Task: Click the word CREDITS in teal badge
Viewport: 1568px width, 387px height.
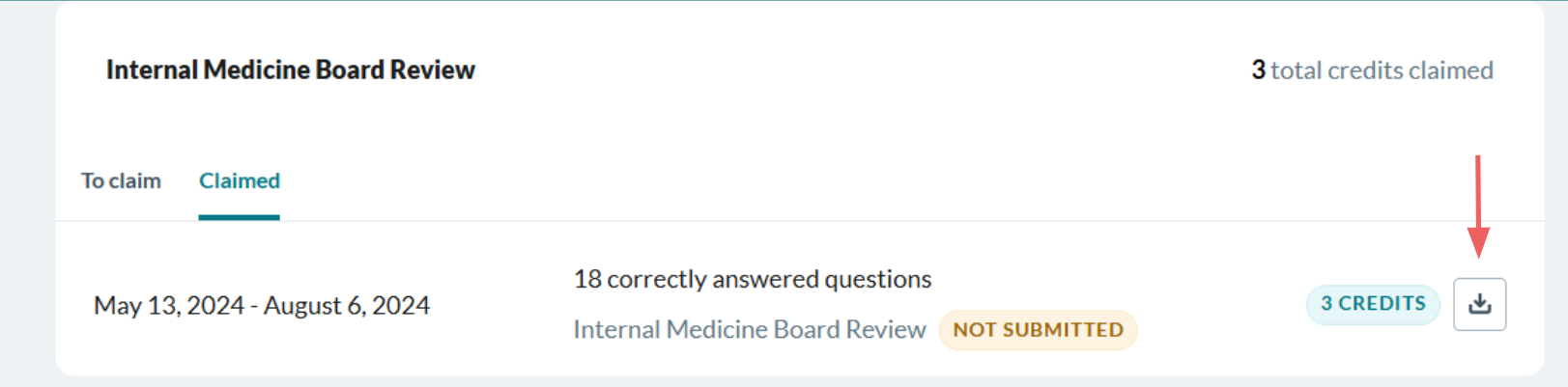Action: (x=1382, y=304)
